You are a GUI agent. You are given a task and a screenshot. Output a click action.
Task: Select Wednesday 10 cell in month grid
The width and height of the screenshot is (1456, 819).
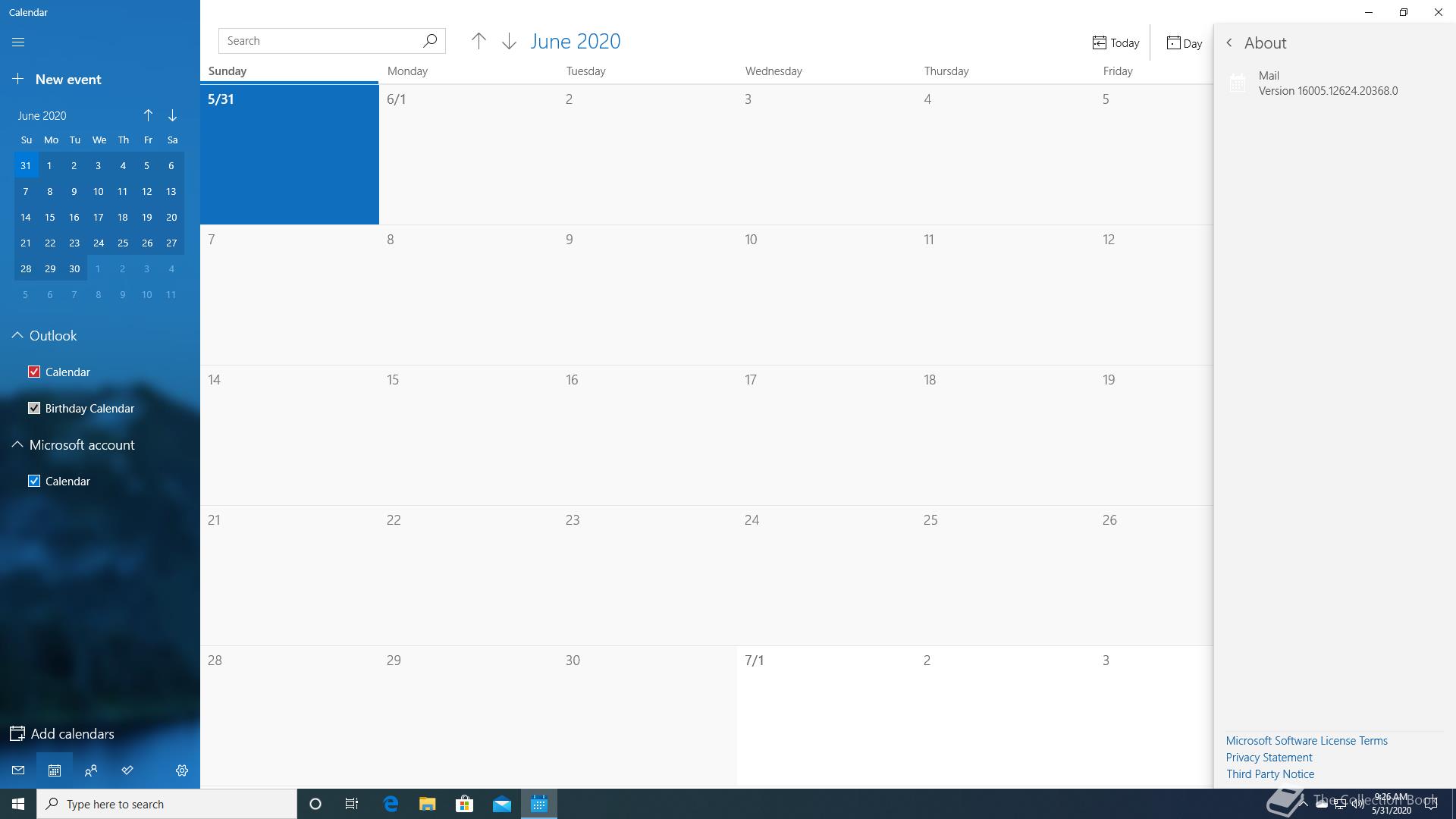tap(827, 295)
